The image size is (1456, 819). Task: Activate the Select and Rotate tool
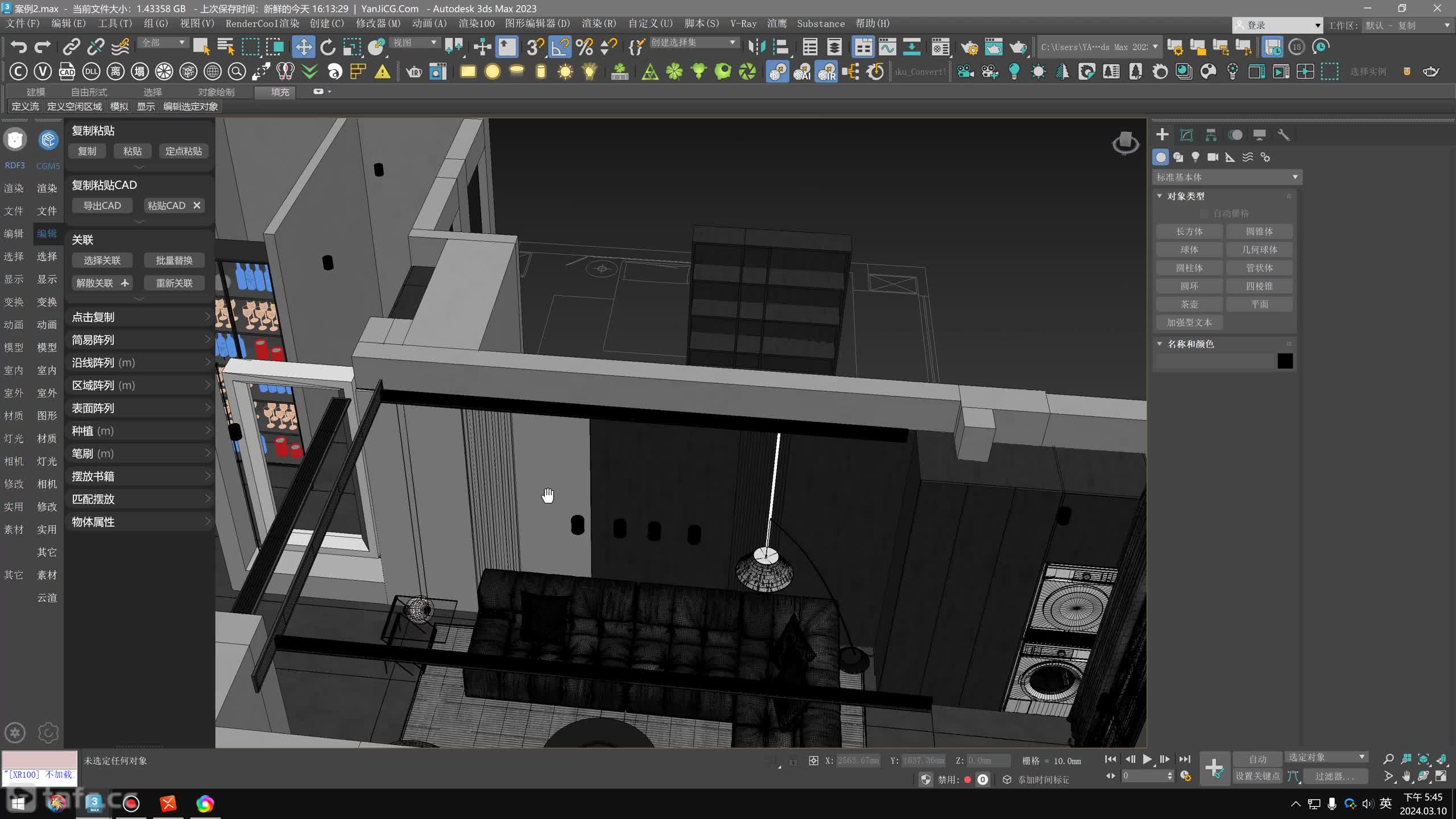328,47
